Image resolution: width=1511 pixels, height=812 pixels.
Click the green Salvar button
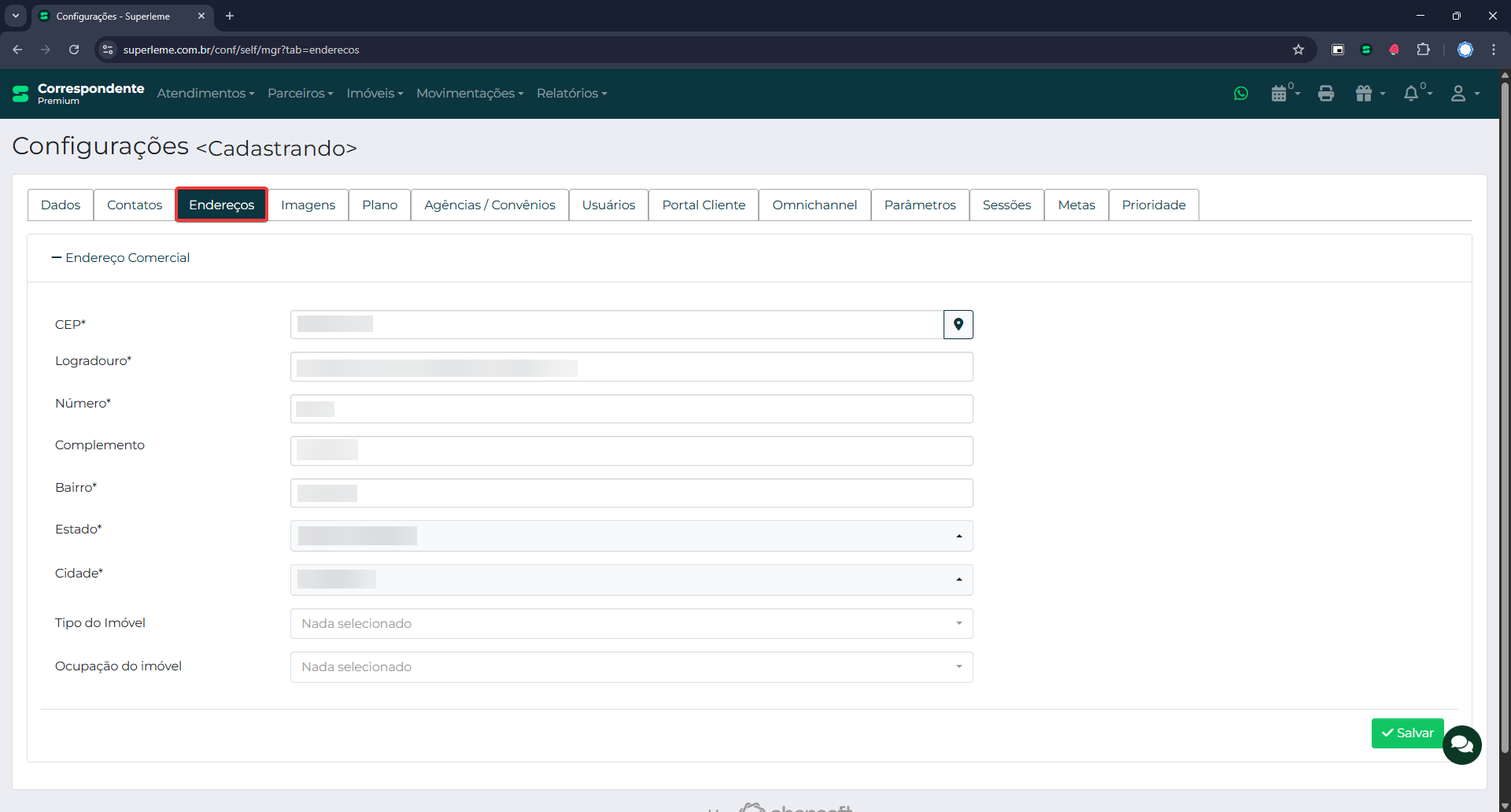point(1407,733)
